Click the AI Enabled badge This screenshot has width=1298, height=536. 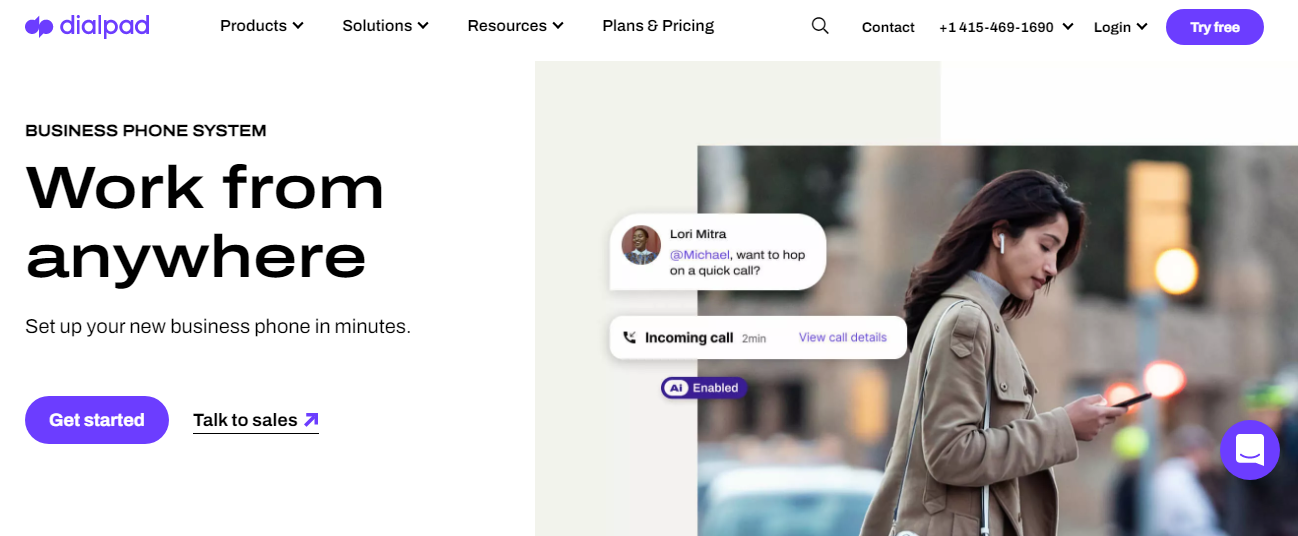(704, 388)
